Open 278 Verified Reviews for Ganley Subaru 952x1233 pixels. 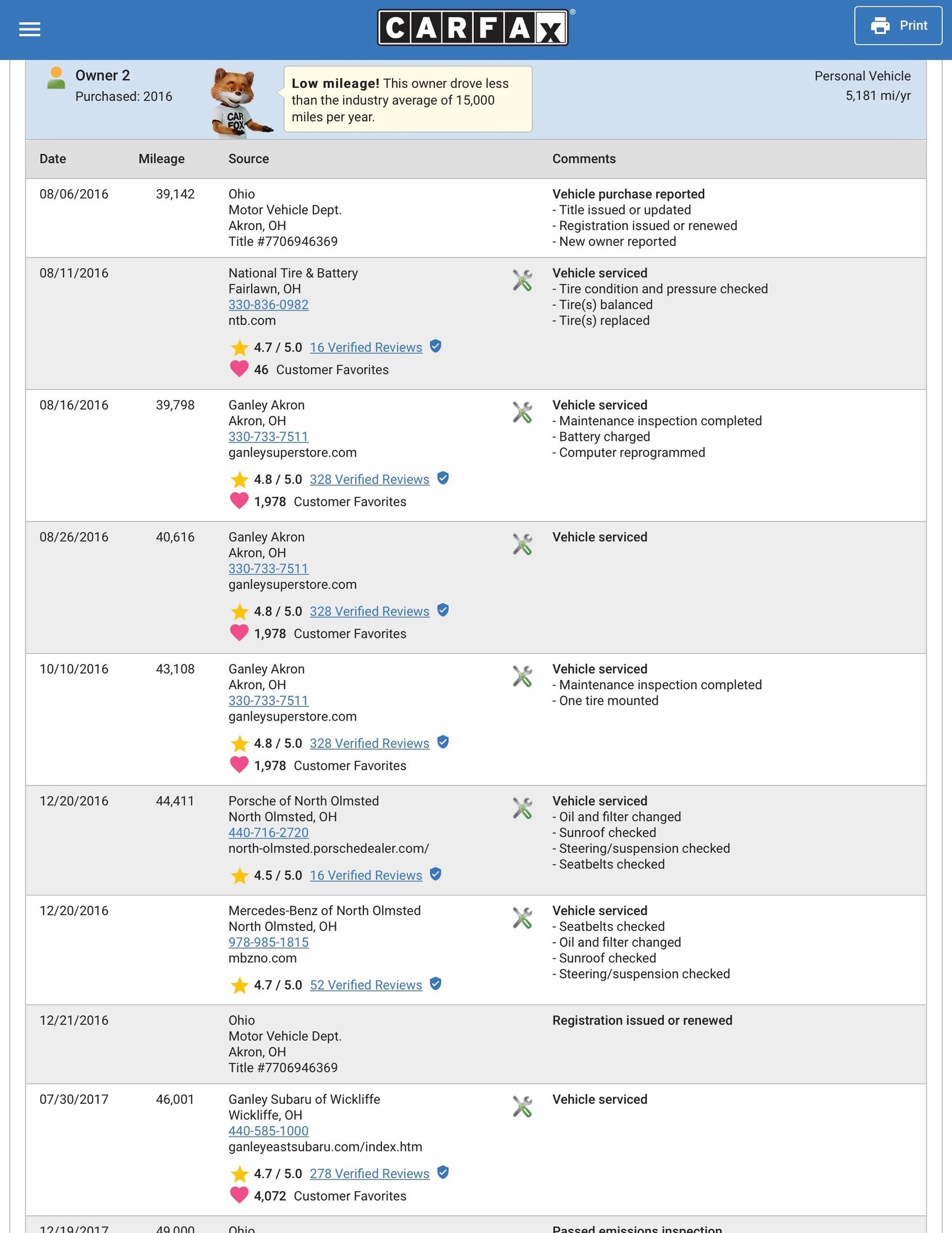coord(370,1174)
